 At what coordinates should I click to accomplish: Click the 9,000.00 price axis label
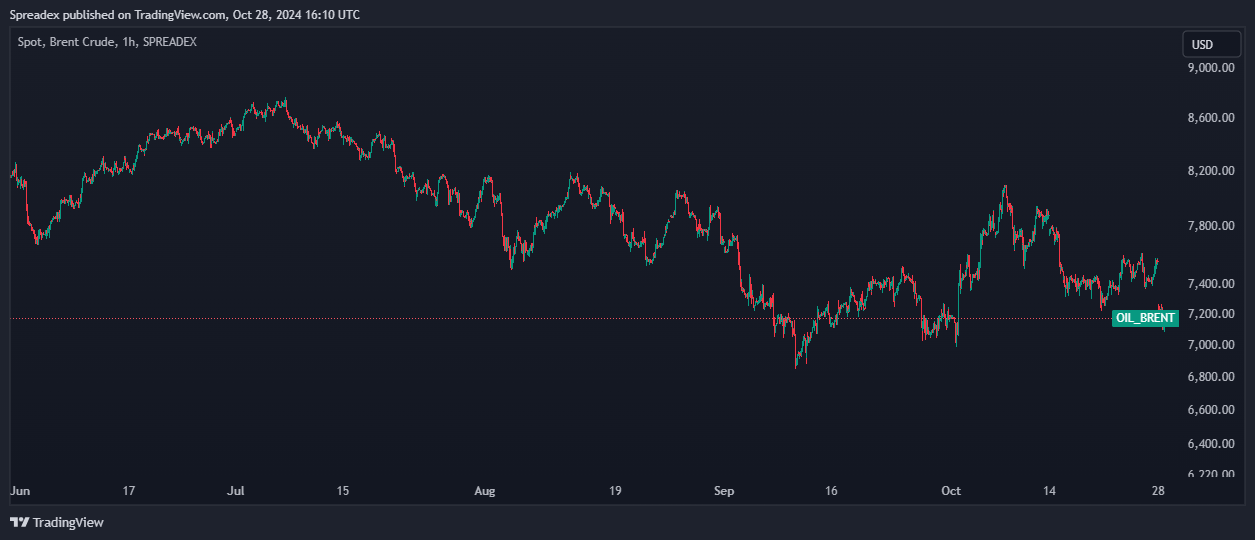1210,68
